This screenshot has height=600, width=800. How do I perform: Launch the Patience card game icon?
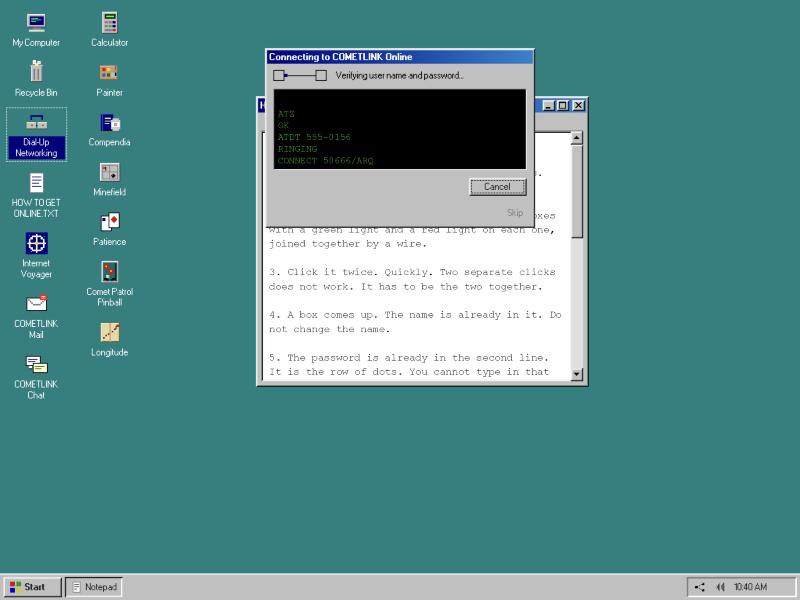pos(109,230)
